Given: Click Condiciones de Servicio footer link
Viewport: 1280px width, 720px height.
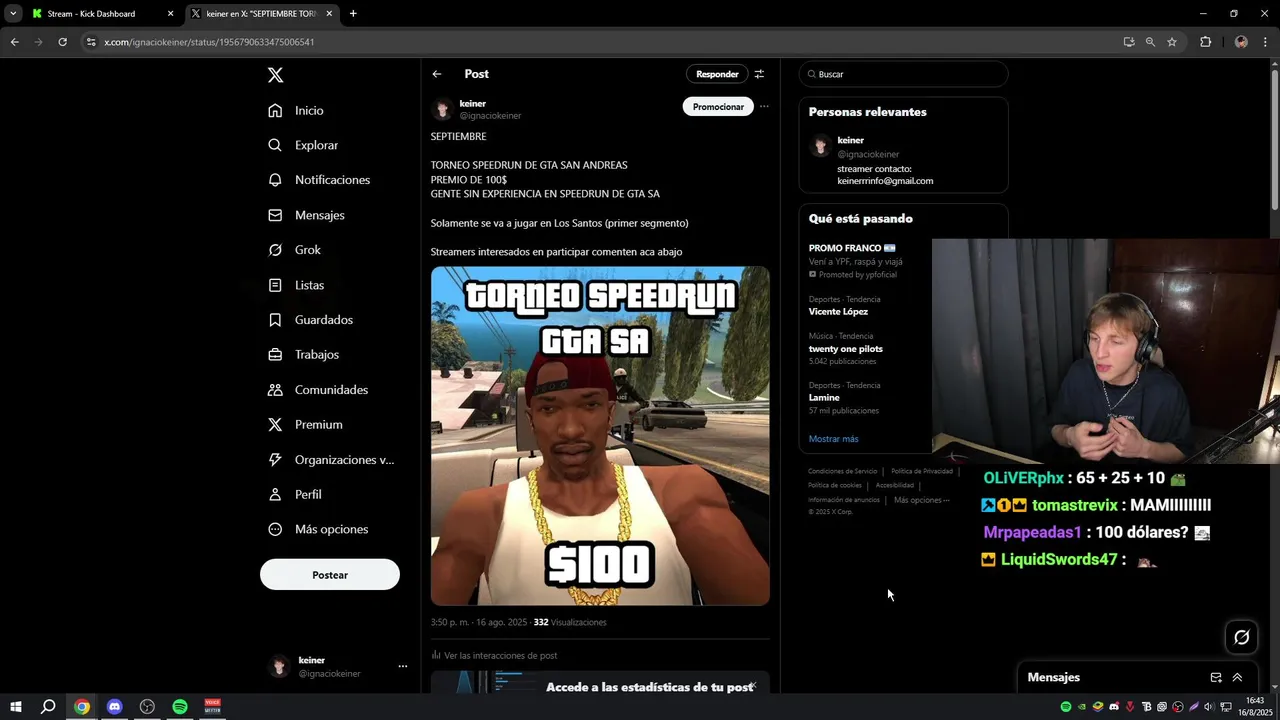Looking at the screenshot, I should click(842, 471).
